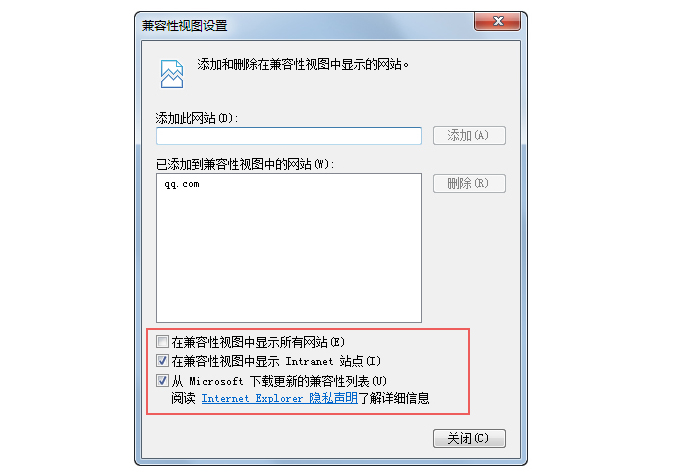Uncheck 在兼容性视图中显示 Intranet 站点 checkbox

[163, 361]
